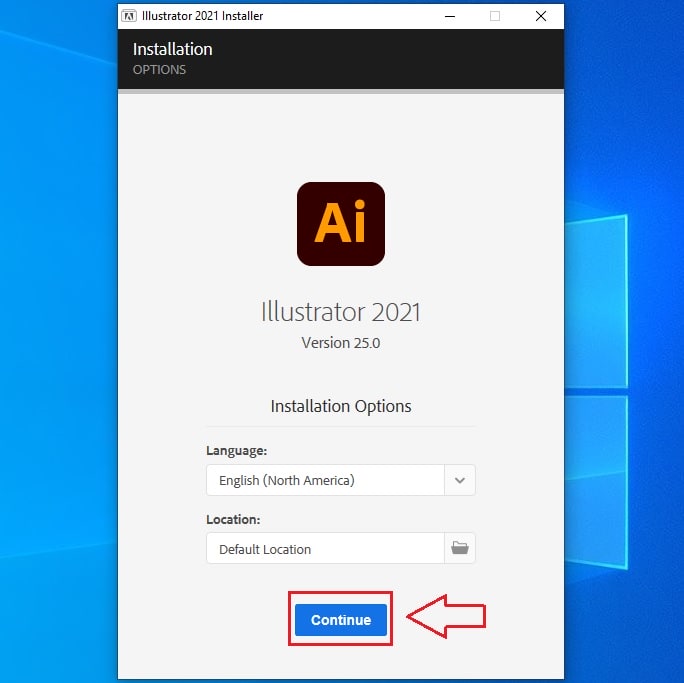Click the Illustrator Ai logo icon
Screen dimensions: 684x683
coord(341,224)
